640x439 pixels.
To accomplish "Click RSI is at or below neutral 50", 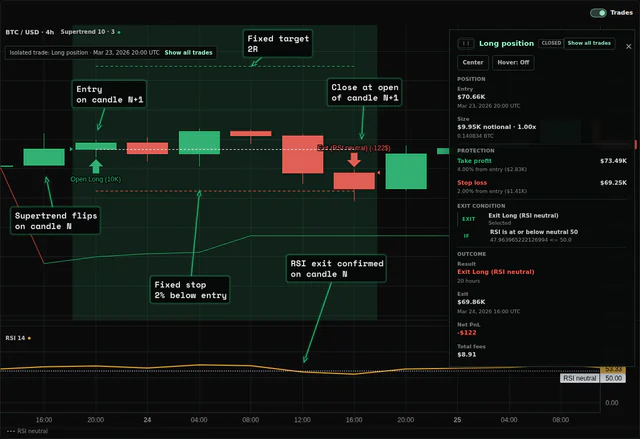I will click(x=533, y=232).
